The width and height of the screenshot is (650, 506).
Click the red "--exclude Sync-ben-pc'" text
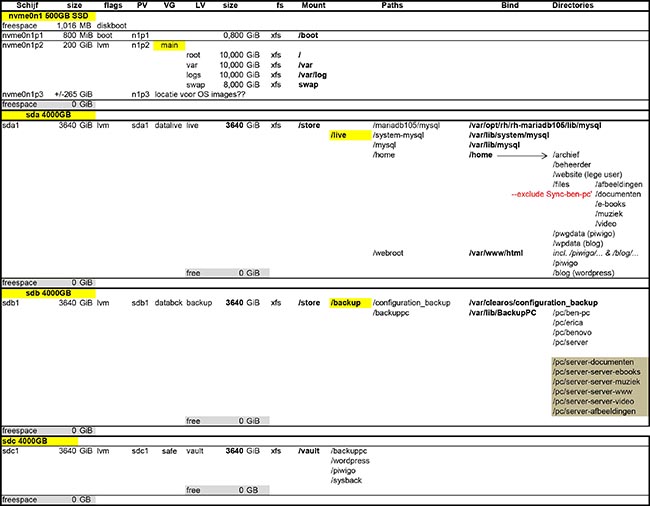coord(552,194)
